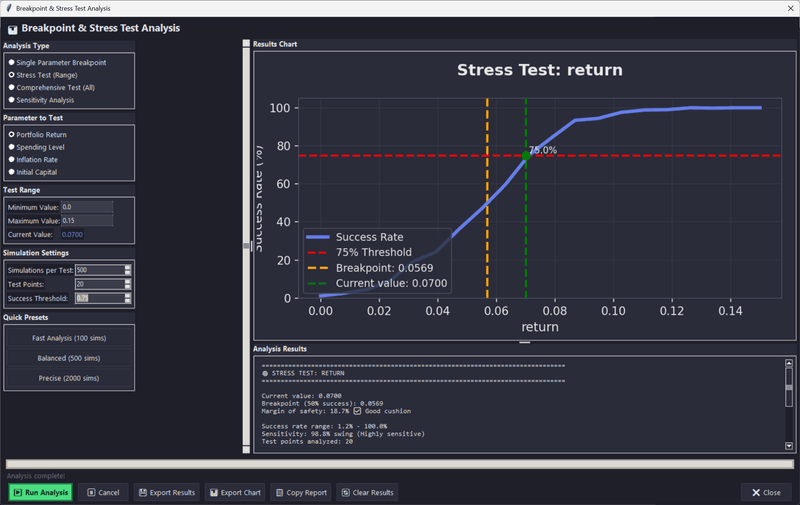800x505 pixels.
Task: Click the Close button at bottom right
Action: 766,492
